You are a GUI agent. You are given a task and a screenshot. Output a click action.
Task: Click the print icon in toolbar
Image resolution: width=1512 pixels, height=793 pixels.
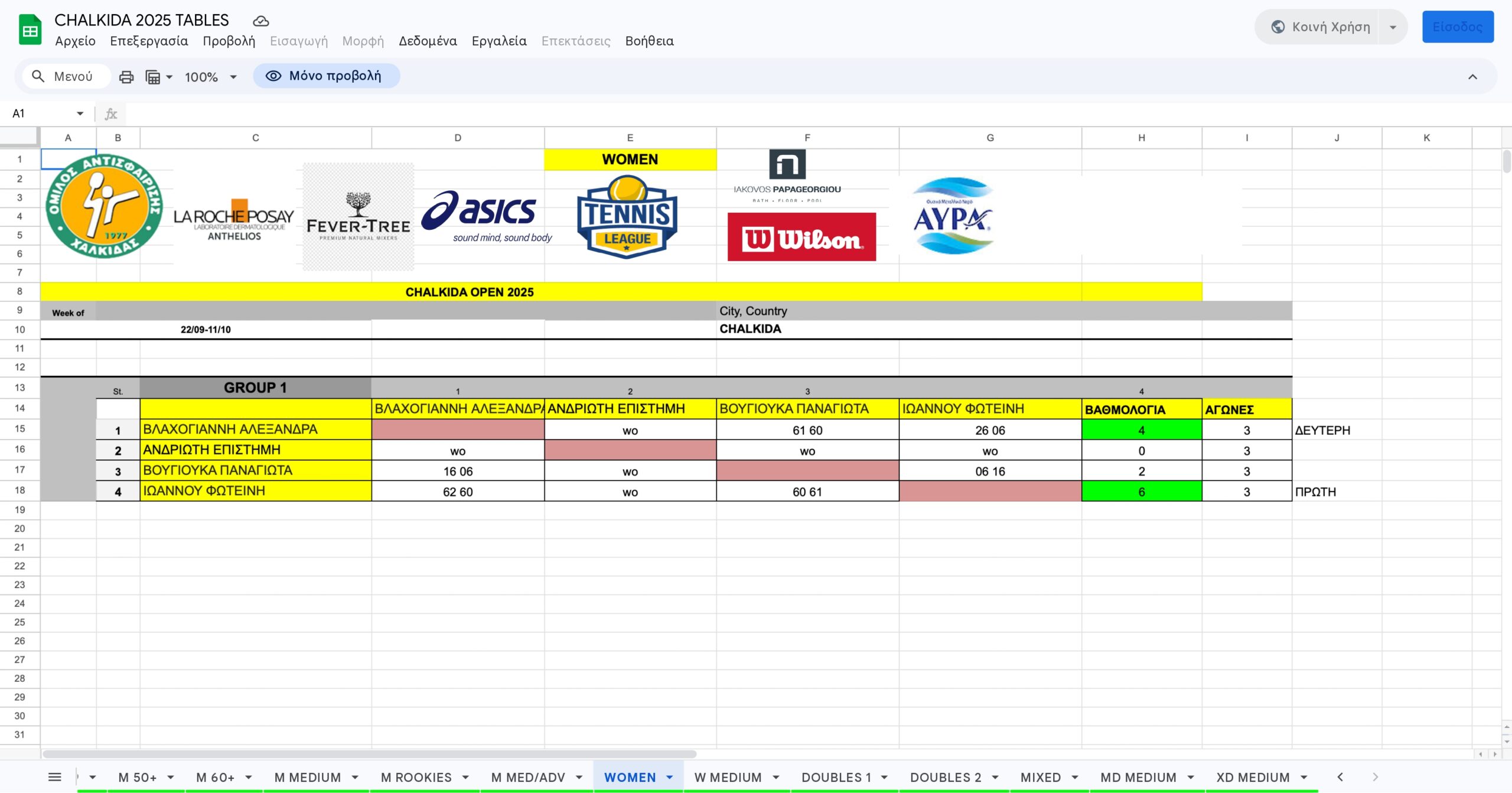point(126,77)
